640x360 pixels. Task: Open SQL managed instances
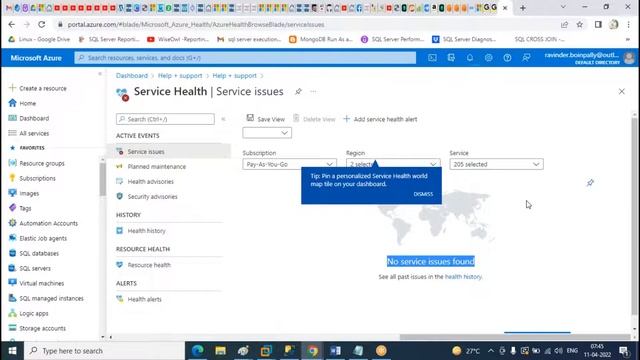46,298
